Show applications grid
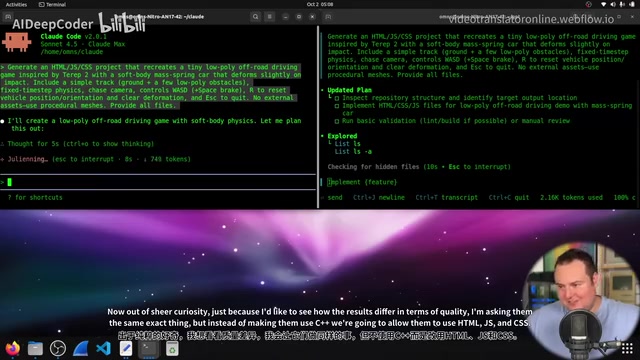Viewport: 640px width, 360px height. pyautogui.click(x=627, y=349)
